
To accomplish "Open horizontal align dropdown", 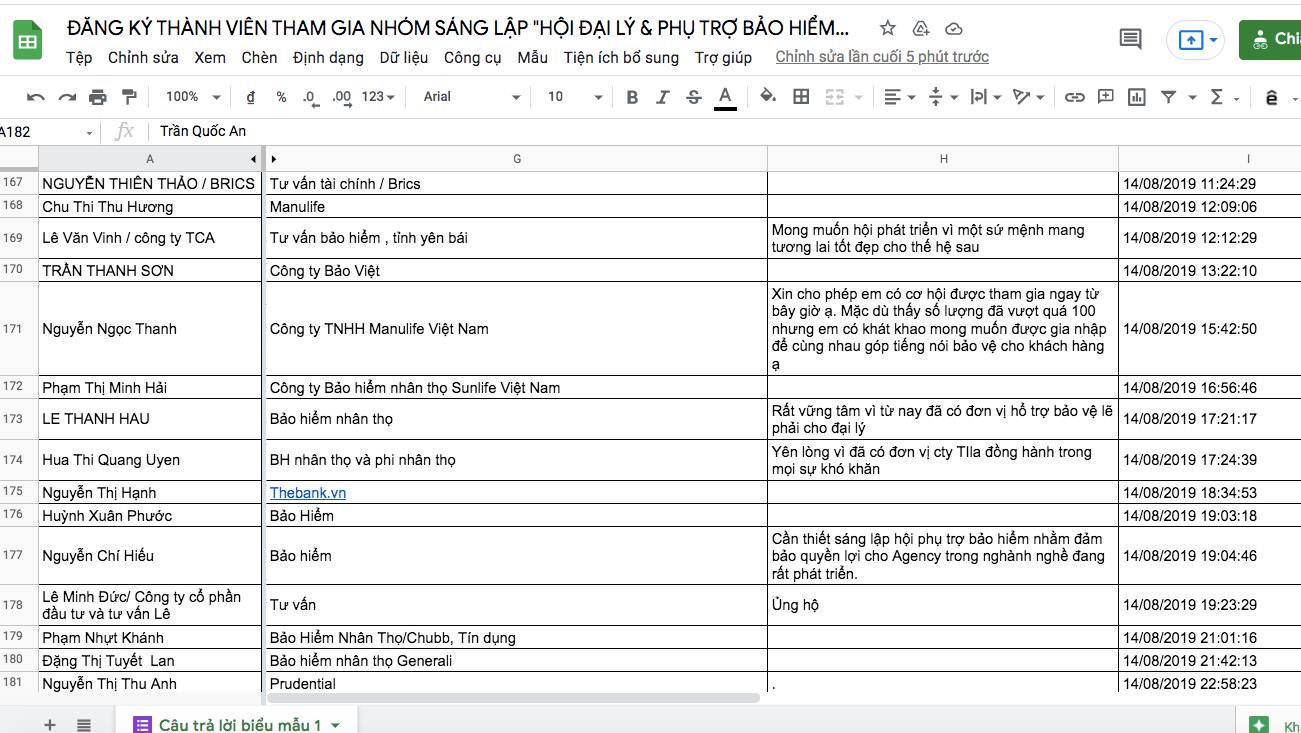I will [x=900, y=97].
